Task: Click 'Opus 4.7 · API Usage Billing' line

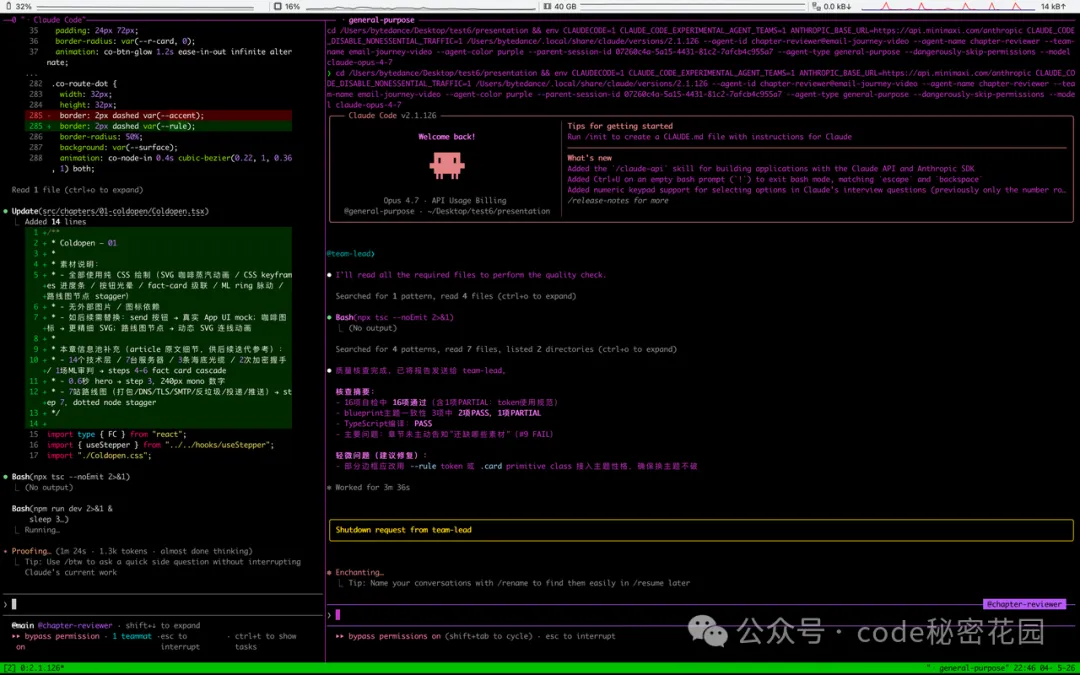Action: pyautogui.click(x=445, y=200)
